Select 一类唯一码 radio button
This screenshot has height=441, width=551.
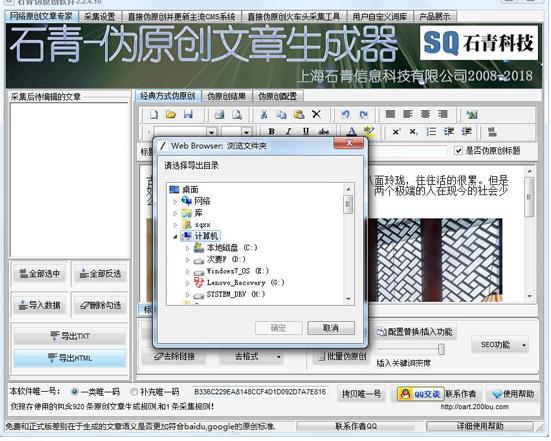point(74,391)
